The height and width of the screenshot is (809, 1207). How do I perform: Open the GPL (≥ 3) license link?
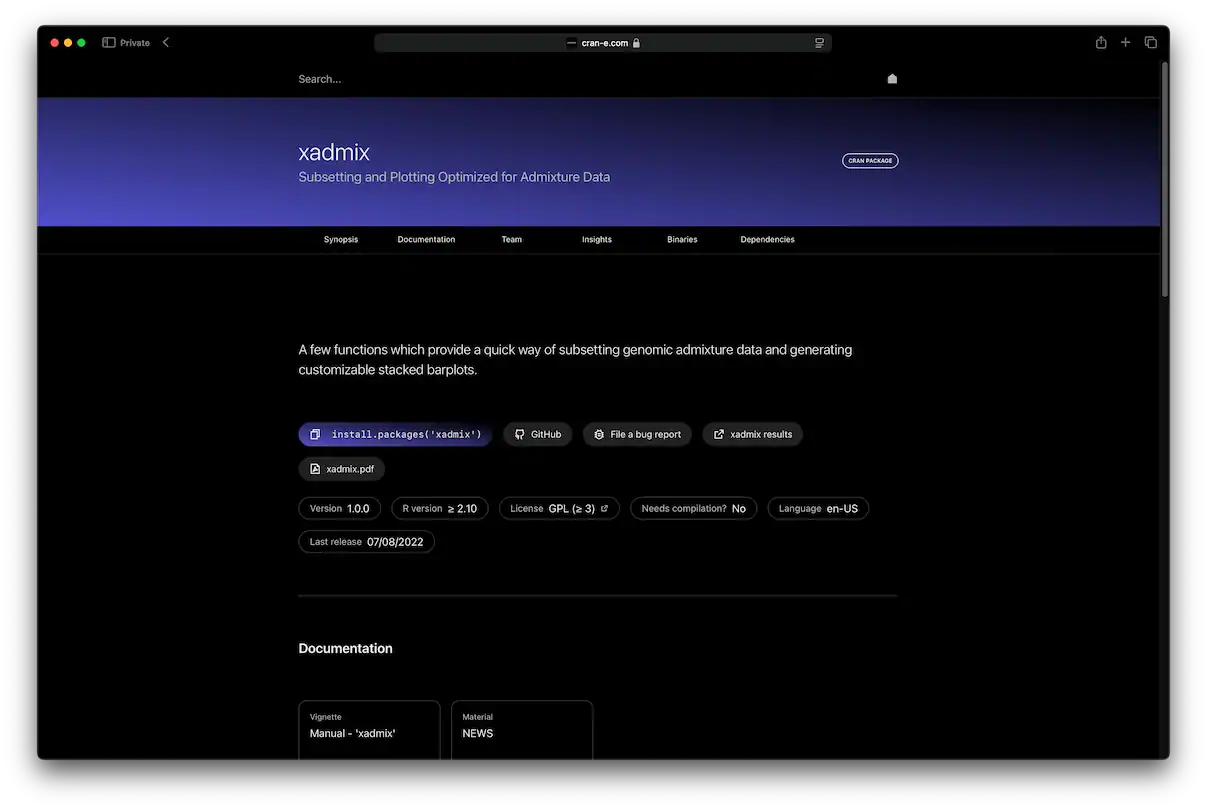(577, 509)
